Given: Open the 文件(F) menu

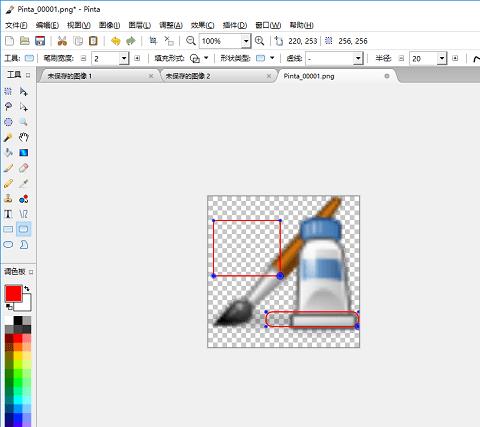Looking at the screenshot, I should [x=16, y=25].
